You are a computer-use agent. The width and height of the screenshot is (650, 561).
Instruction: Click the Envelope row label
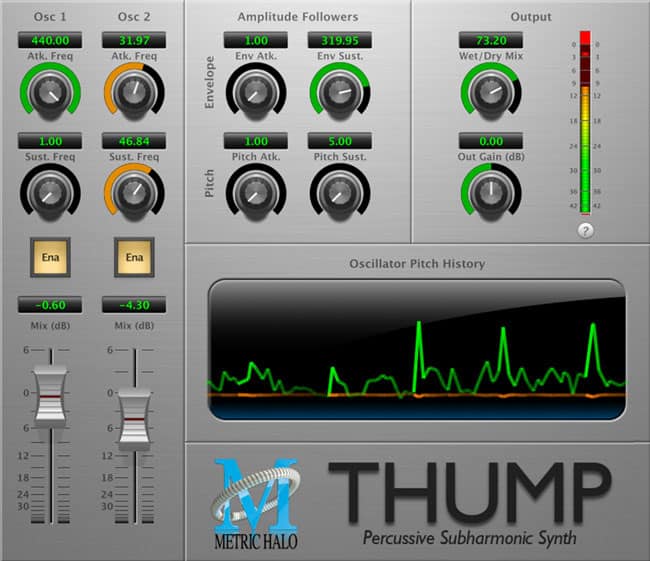tap(210, 83)
